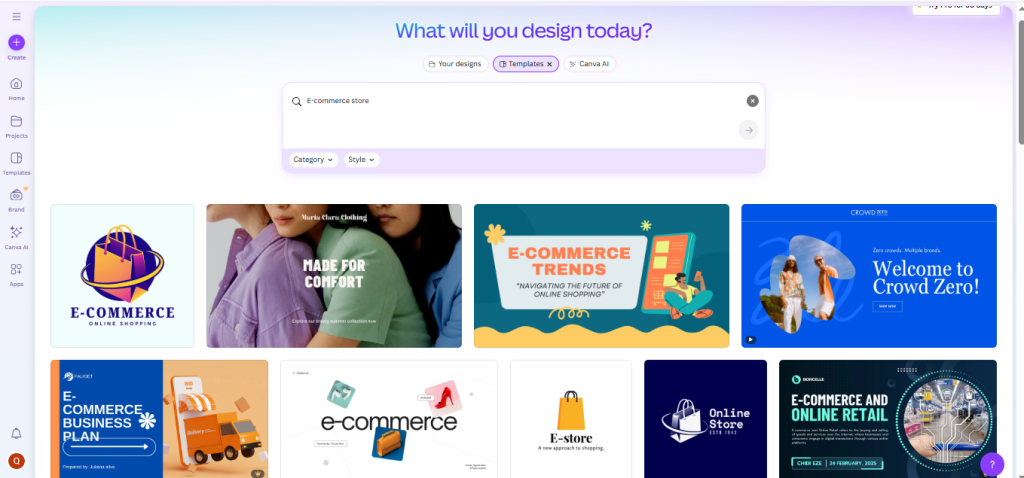Image resolution: width=1024 pixels, height=478 pixels.
Task: Expand the Category dropdown
Action: point(313,159)
